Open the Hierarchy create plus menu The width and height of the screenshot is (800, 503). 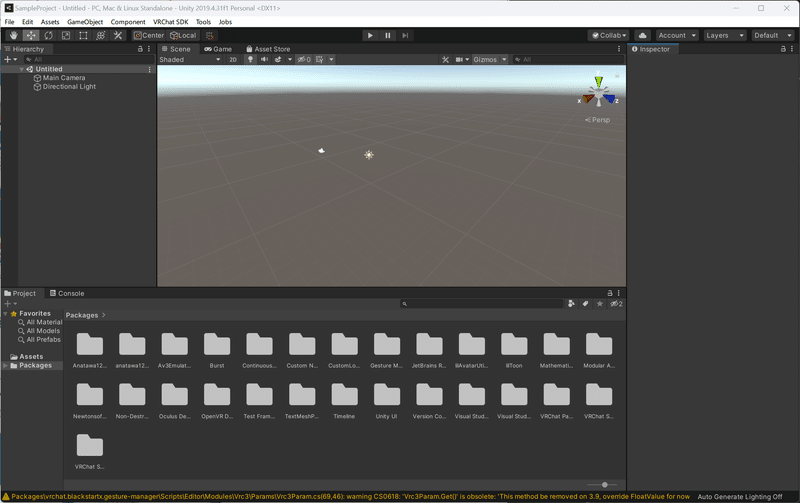point(11,60)
